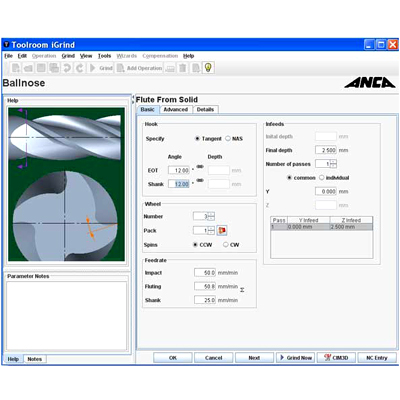This screenshot has width=400, height=400.
Task: Click the Save All toolbar icon
Action: coord(54,68)
